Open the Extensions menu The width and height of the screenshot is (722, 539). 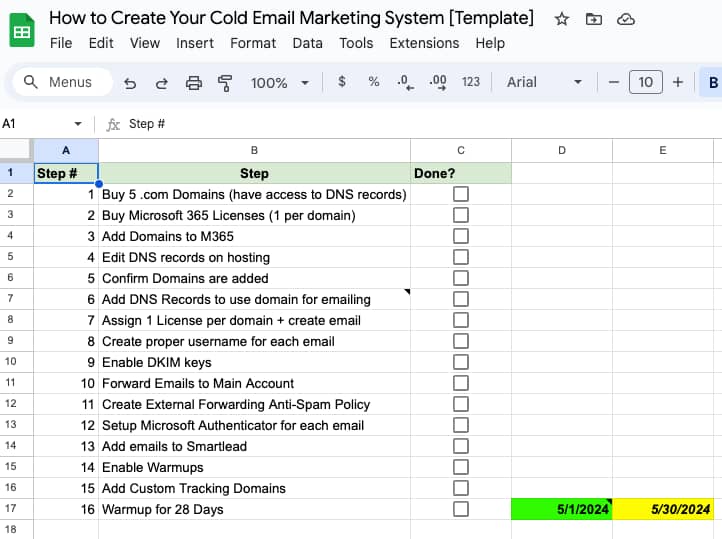pyautogui.click(x=424, y=43)
